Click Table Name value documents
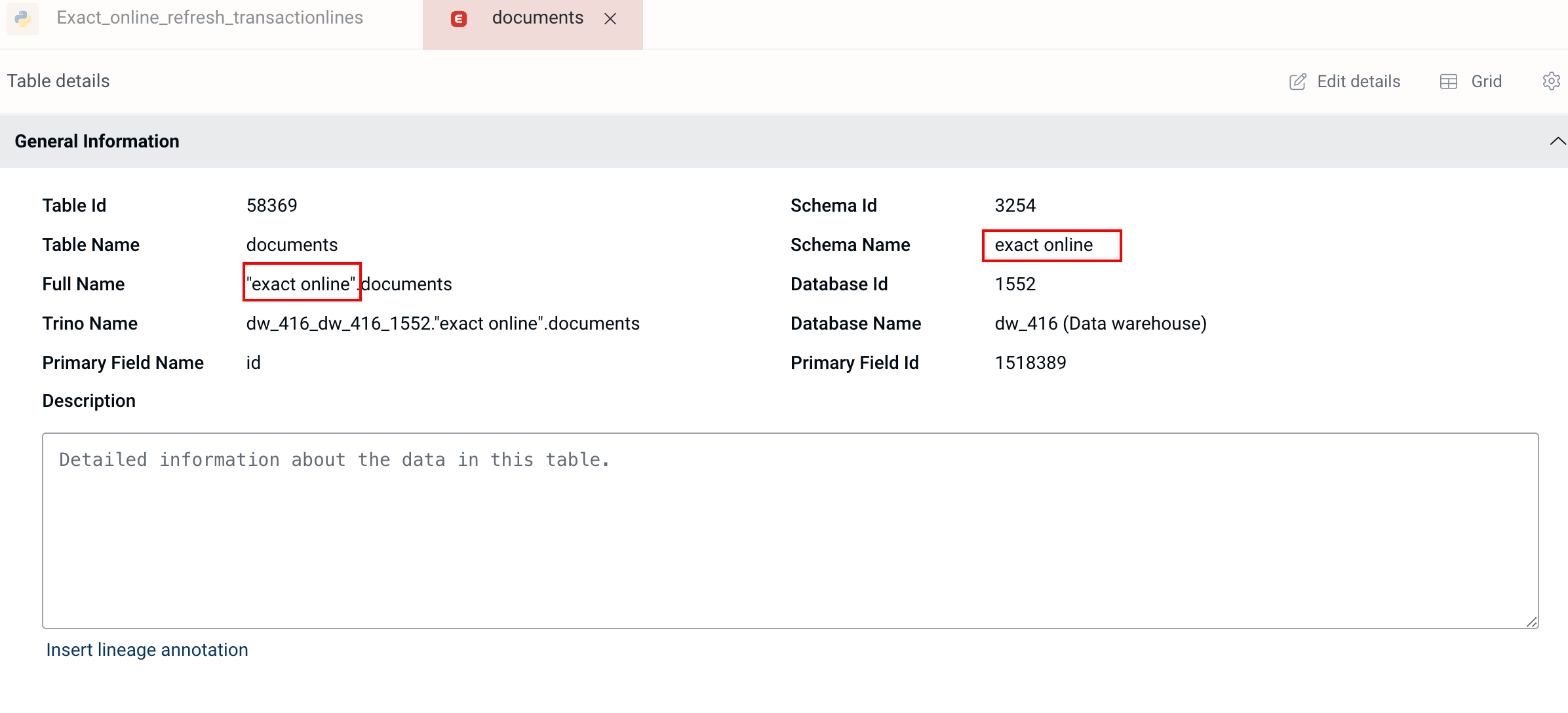This screenshot has width=1568, height=713. [x=292, y=244]
